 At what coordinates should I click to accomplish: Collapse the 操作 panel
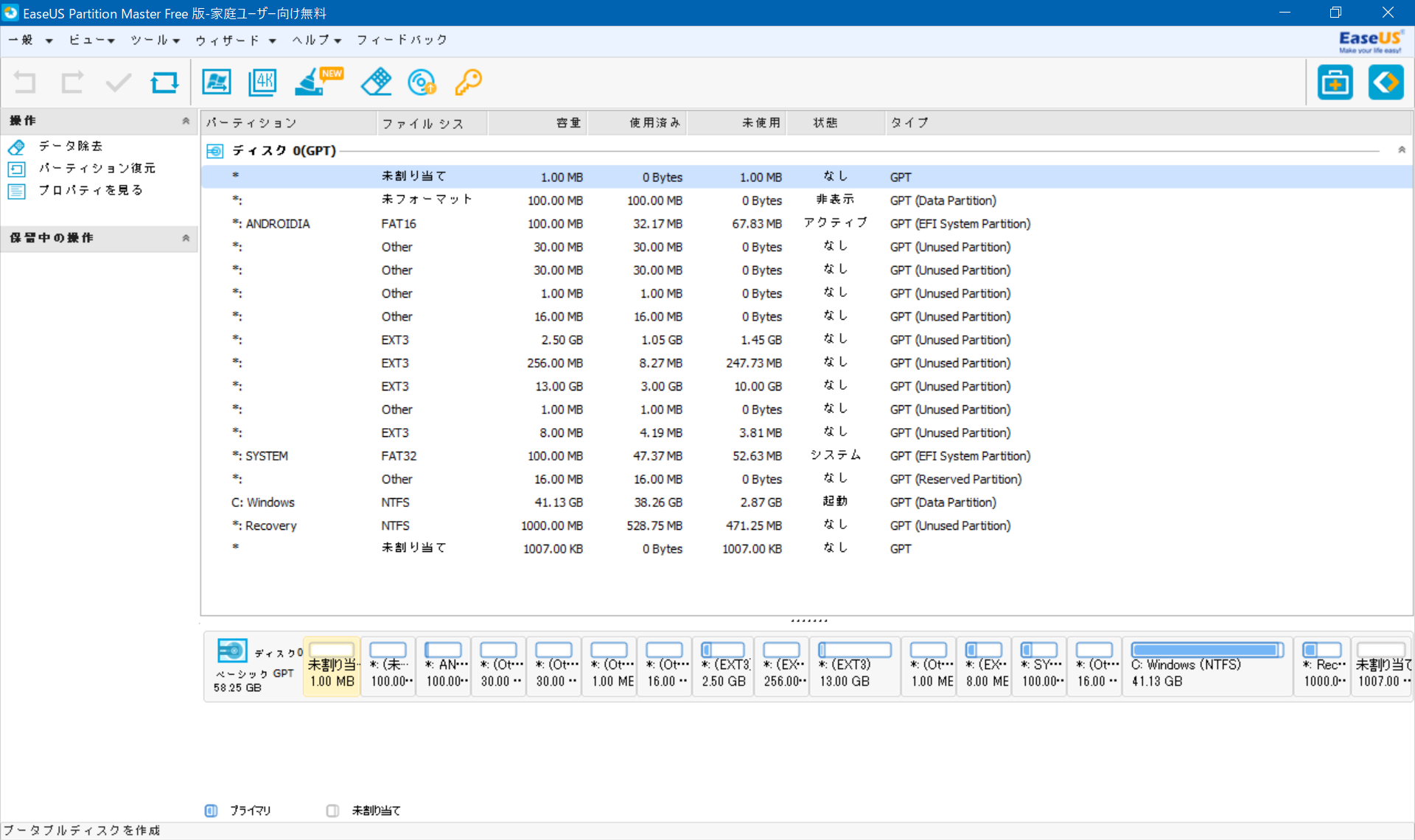[x=186, y=121]
